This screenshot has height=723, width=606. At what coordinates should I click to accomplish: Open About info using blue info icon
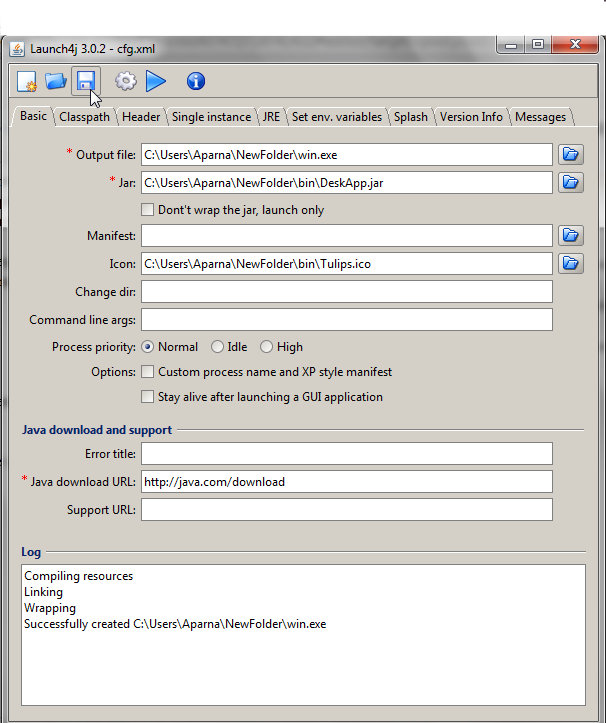196,81
